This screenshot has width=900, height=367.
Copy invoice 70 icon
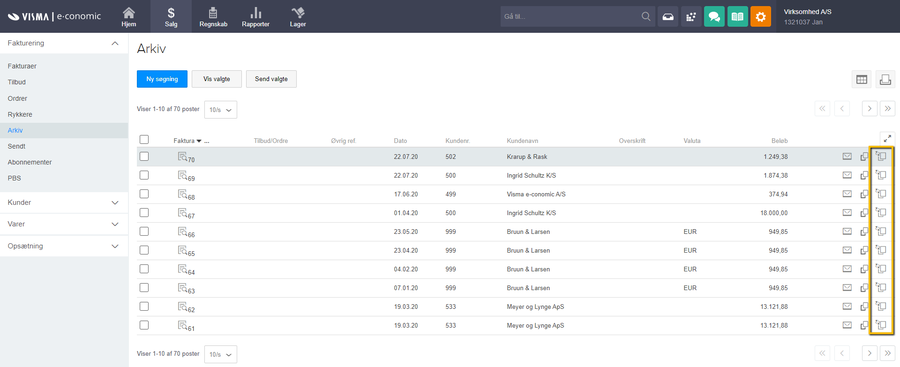(x=864, y=157)
